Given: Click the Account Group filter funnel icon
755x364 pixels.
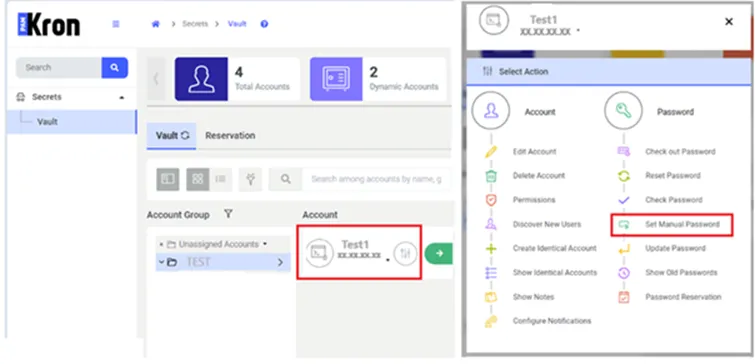Looking at the screenshot, I should (228, 214).
